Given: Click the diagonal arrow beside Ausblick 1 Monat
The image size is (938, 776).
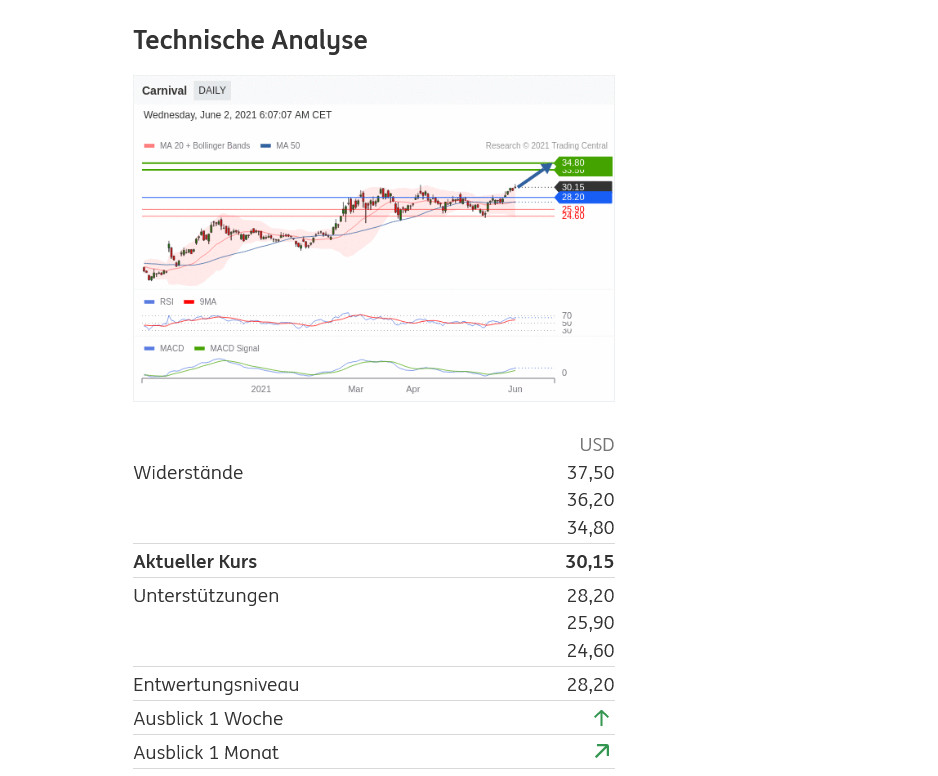Looking at the screenshot, I should pyautogui.click(x=601, y=751).
